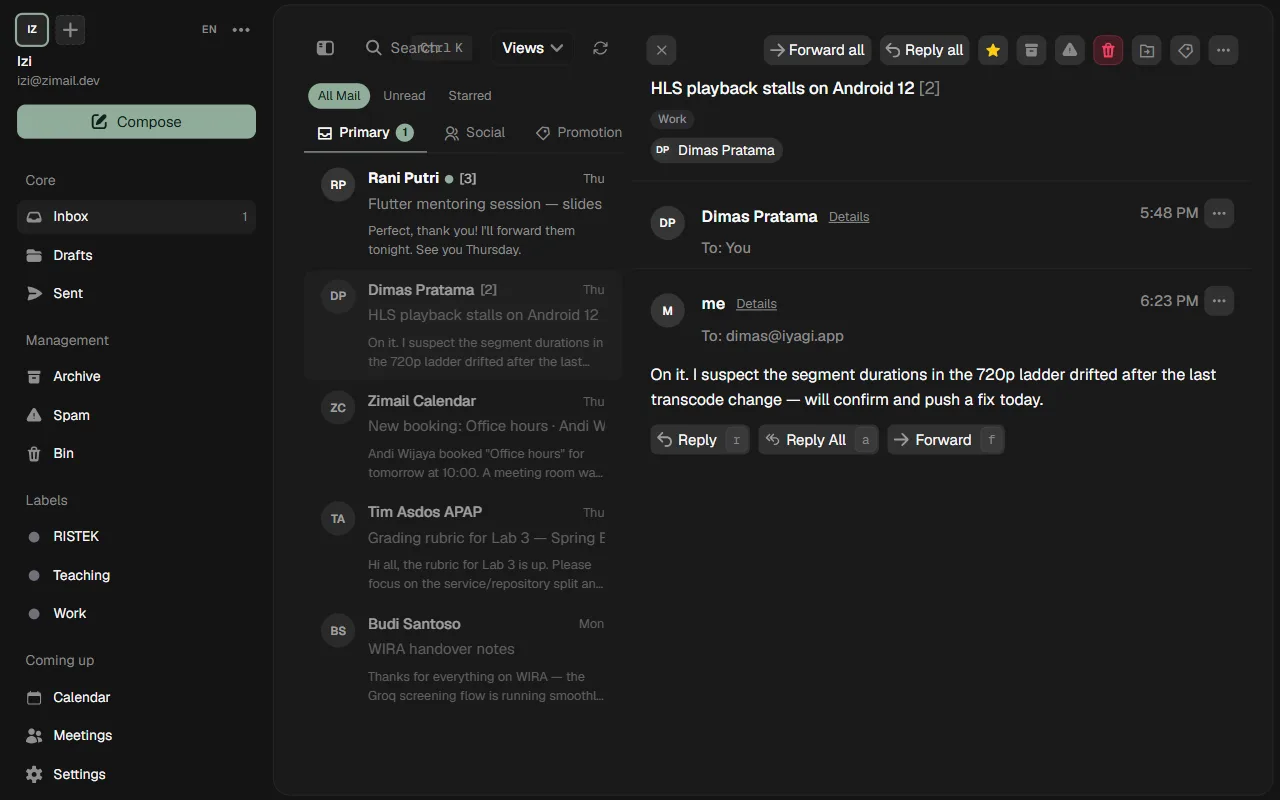Open the Drafts folder
Viewport: 1280px width, 800px height.
136,255
